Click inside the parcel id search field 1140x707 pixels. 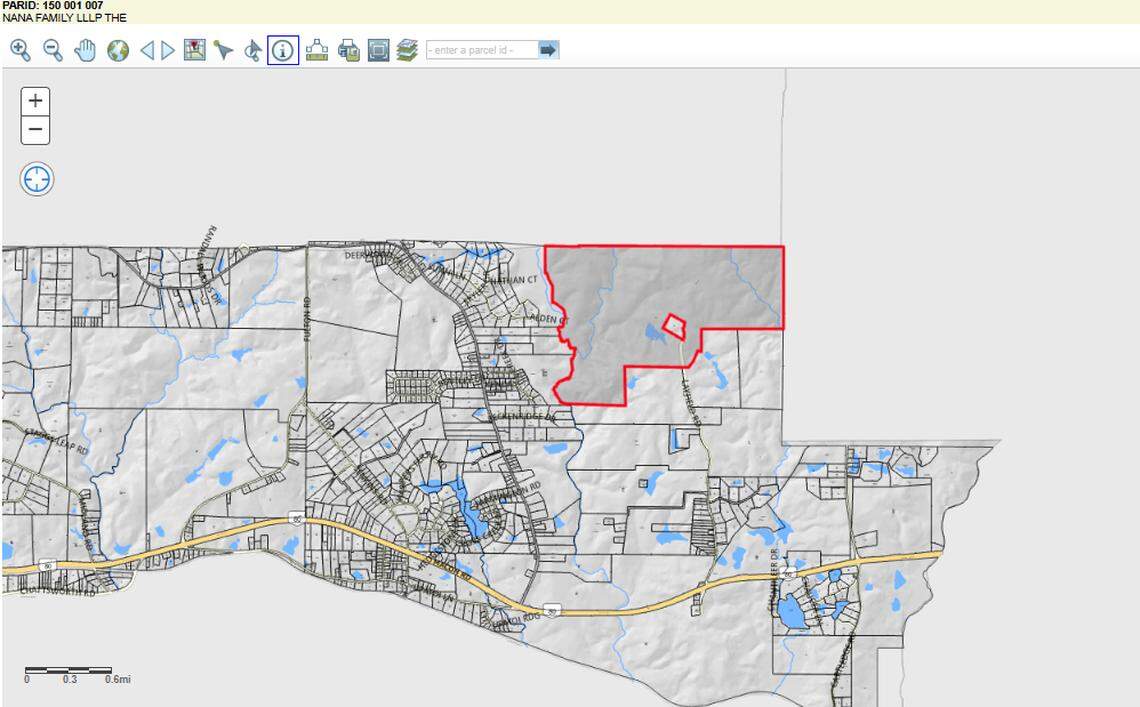tap(477, 49)
